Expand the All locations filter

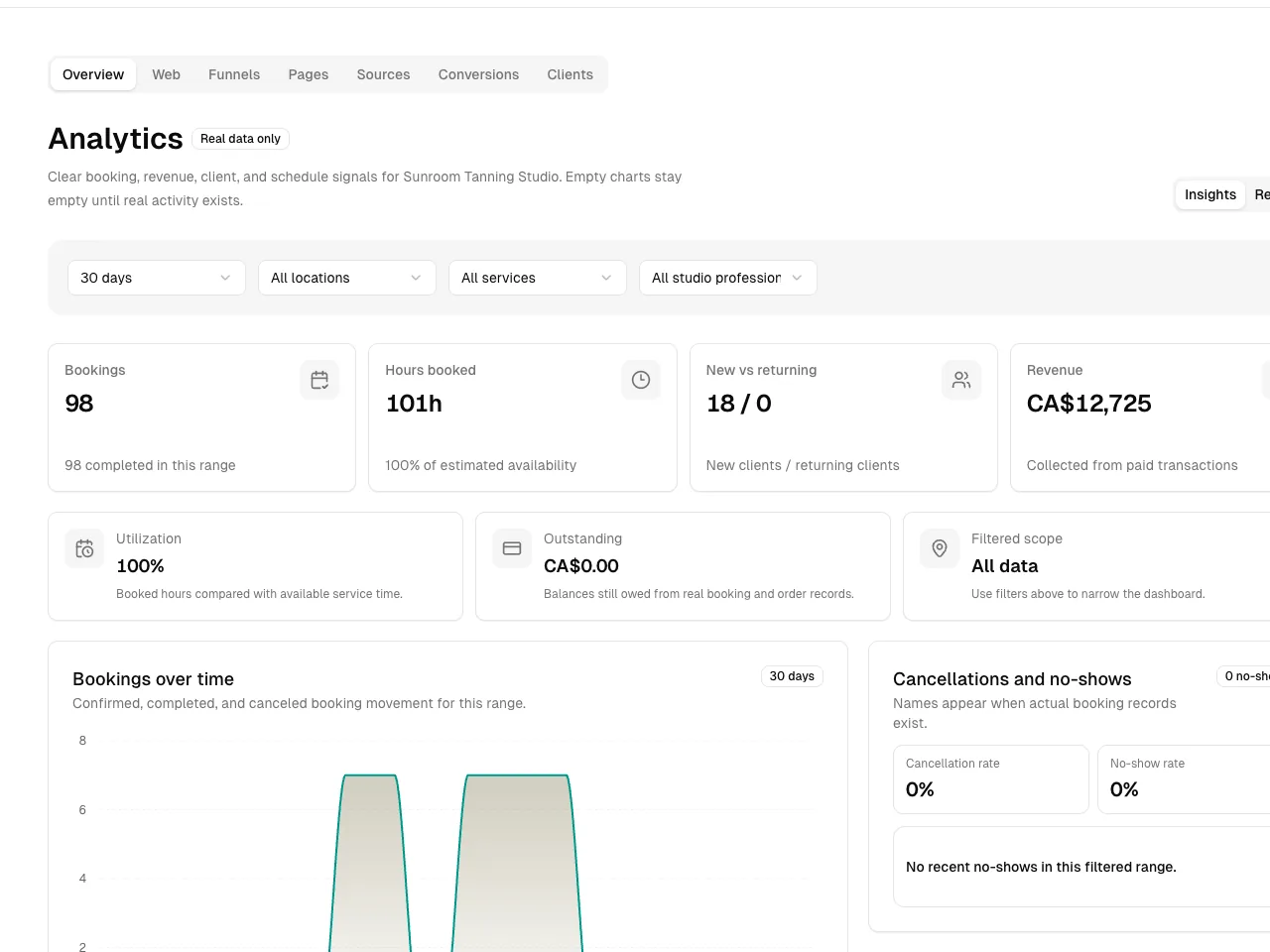click(x=347, y=278)
